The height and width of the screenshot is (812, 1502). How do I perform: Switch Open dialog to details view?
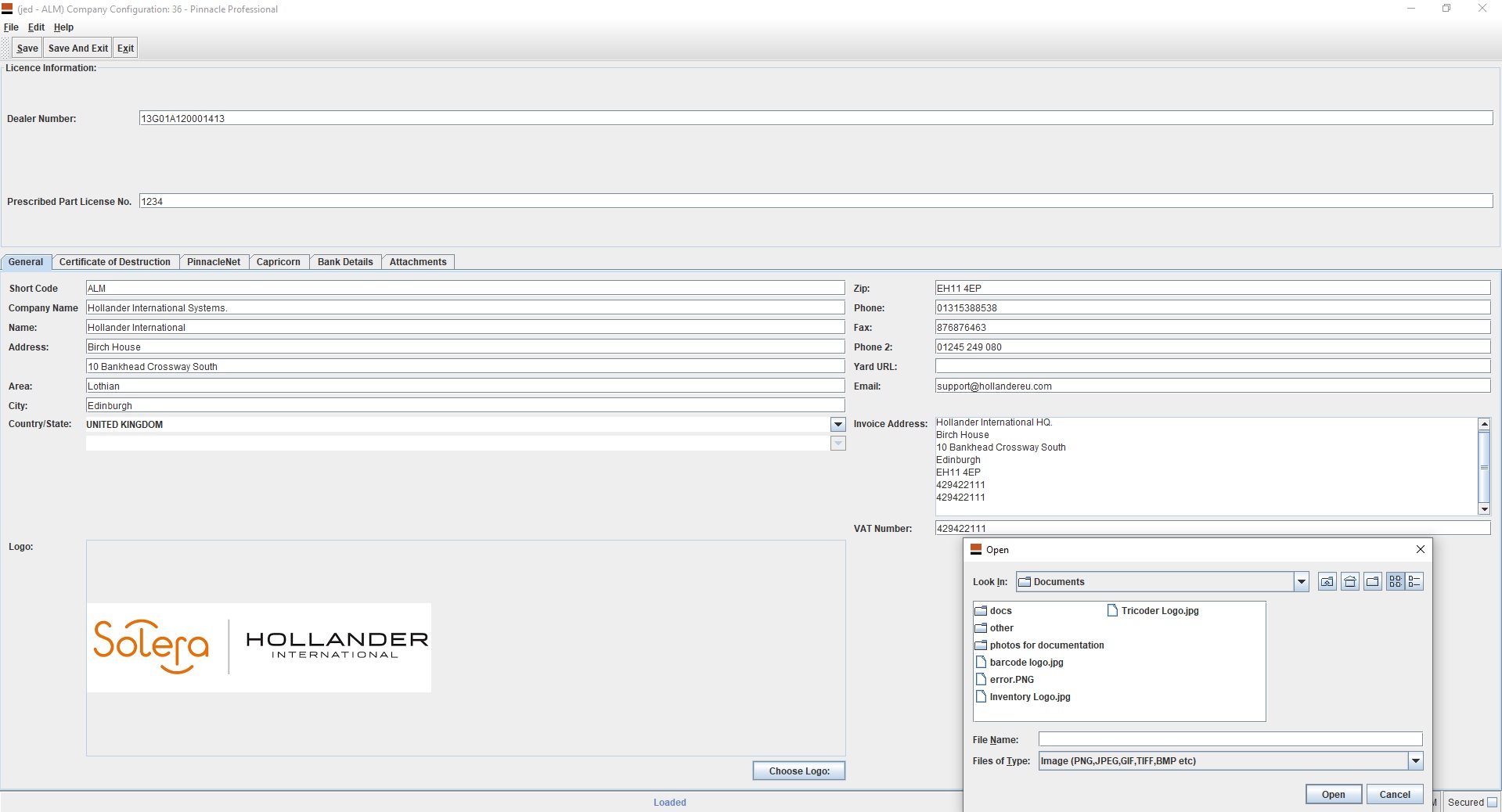click(x=1414, y=581)
